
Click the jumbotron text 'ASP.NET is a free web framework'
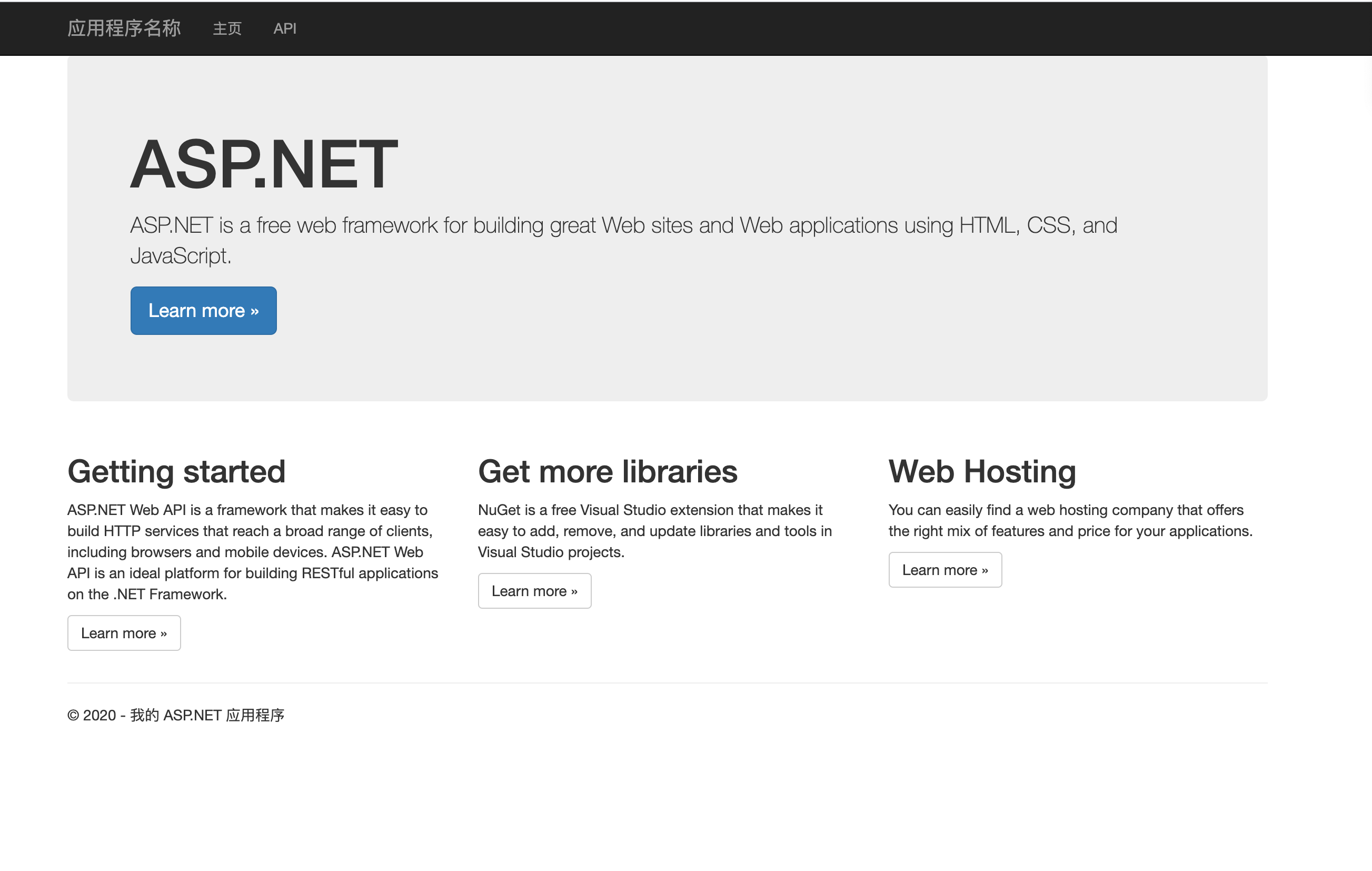[624, 240]
